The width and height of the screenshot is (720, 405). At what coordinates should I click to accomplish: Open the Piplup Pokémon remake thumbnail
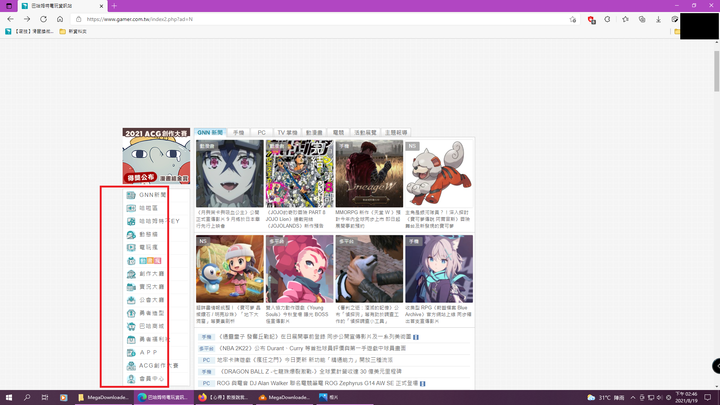(230, 269)
